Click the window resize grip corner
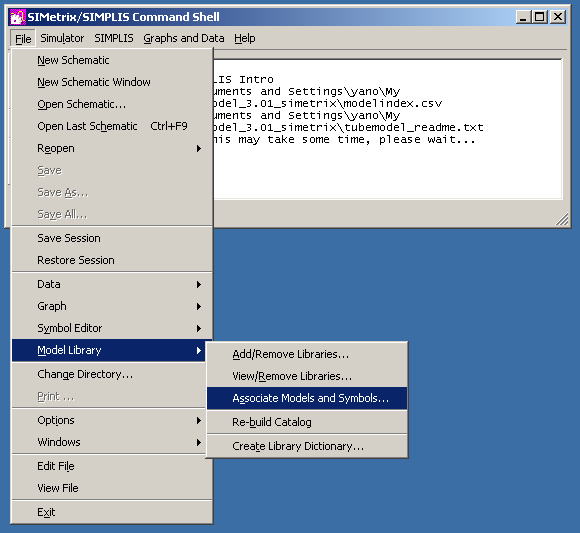580x533 pixels. pos(562,219)
